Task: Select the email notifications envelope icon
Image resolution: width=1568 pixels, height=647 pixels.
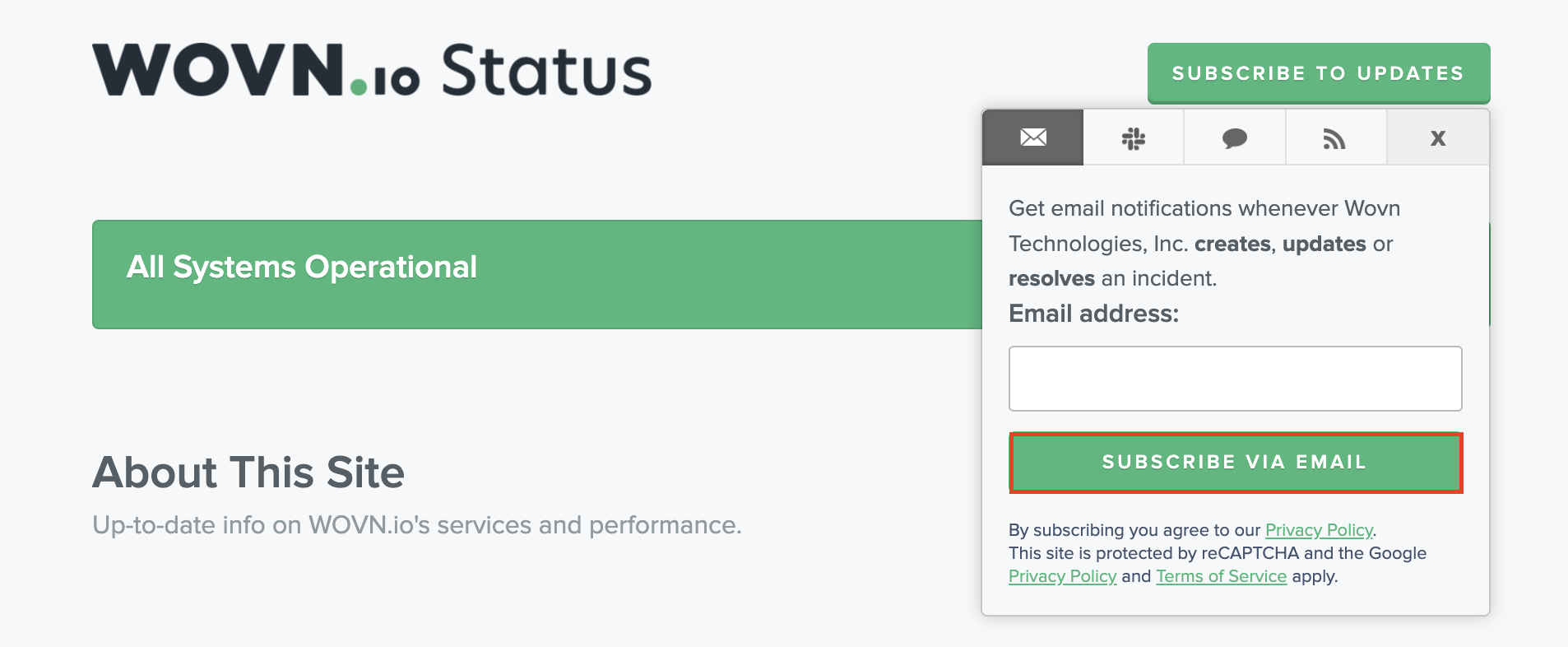Action: [x=1032, y=137]
